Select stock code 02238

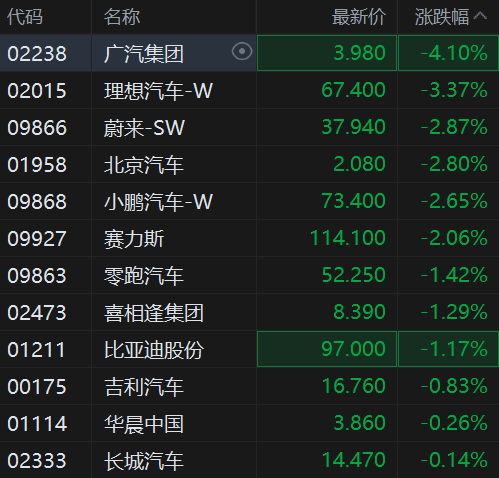pyautogui.click(x=37, y=54)
